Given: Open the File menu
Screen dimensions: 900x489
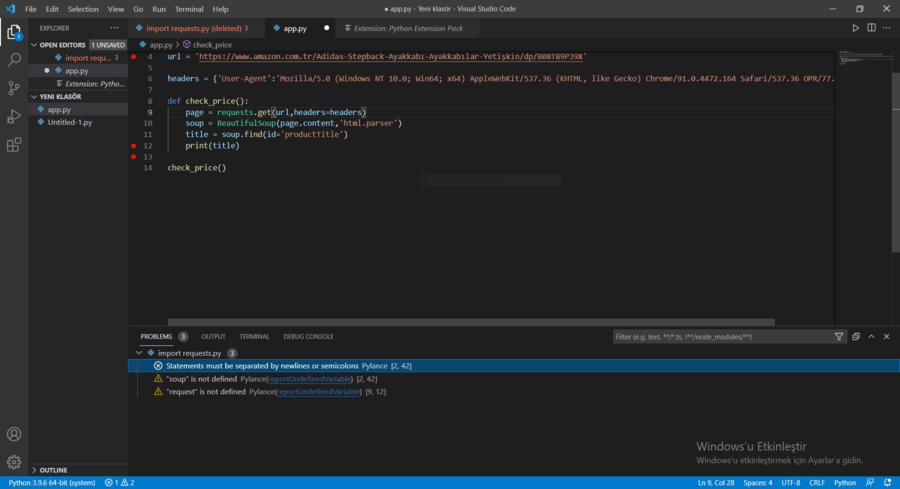Looking at the screenshot, I should pyautogui.click(x=30, y=9).
